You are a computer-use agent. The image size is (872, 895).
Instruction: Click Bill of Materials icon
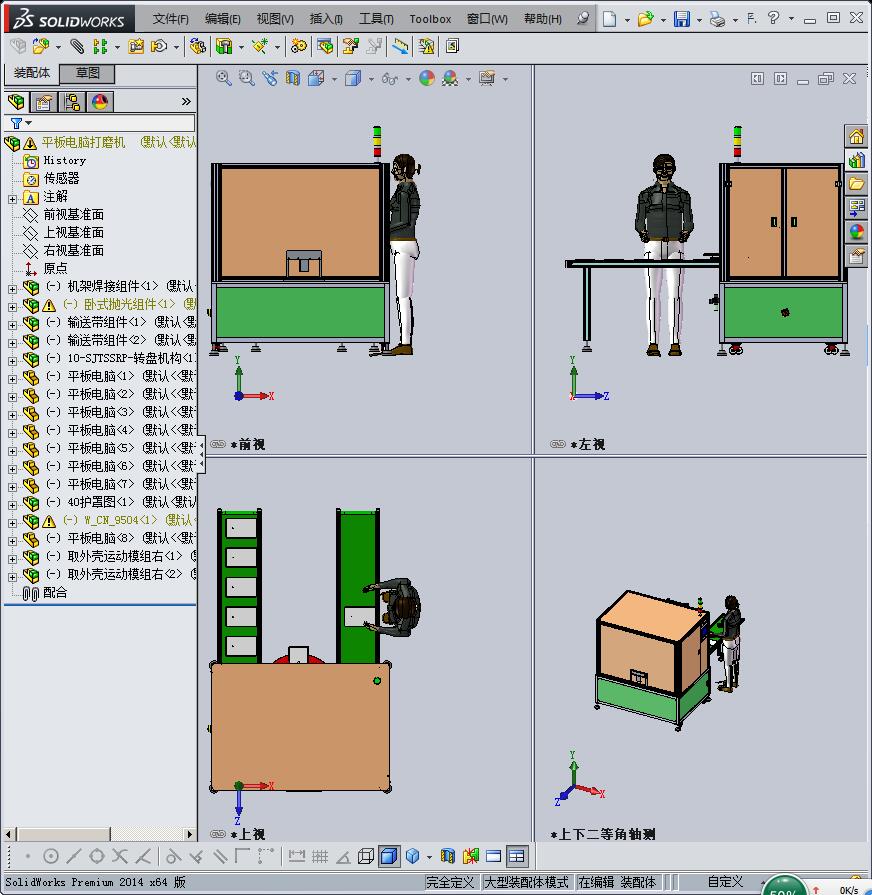325,46
